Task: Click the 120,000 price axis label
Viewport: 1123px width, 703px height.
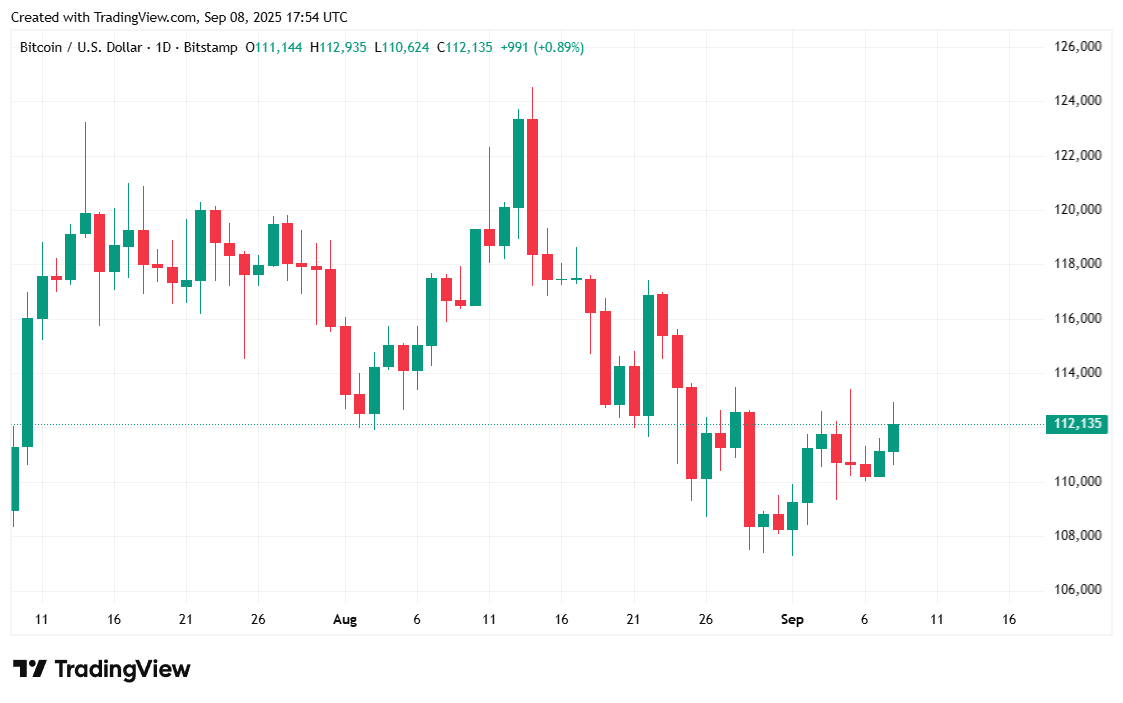Action: click(x=1078, y=210)
